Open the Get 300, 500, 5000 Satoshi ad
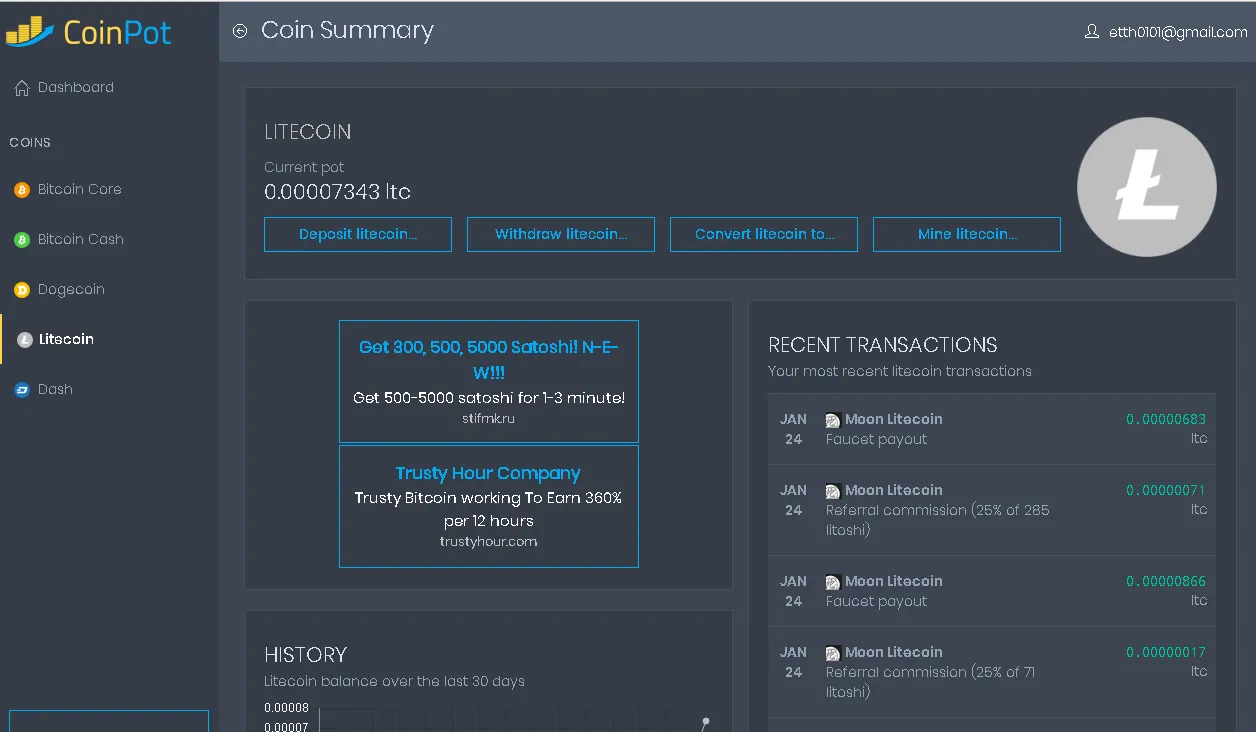1256x732 pixels. pyautogui.click(x=489, y=381)
